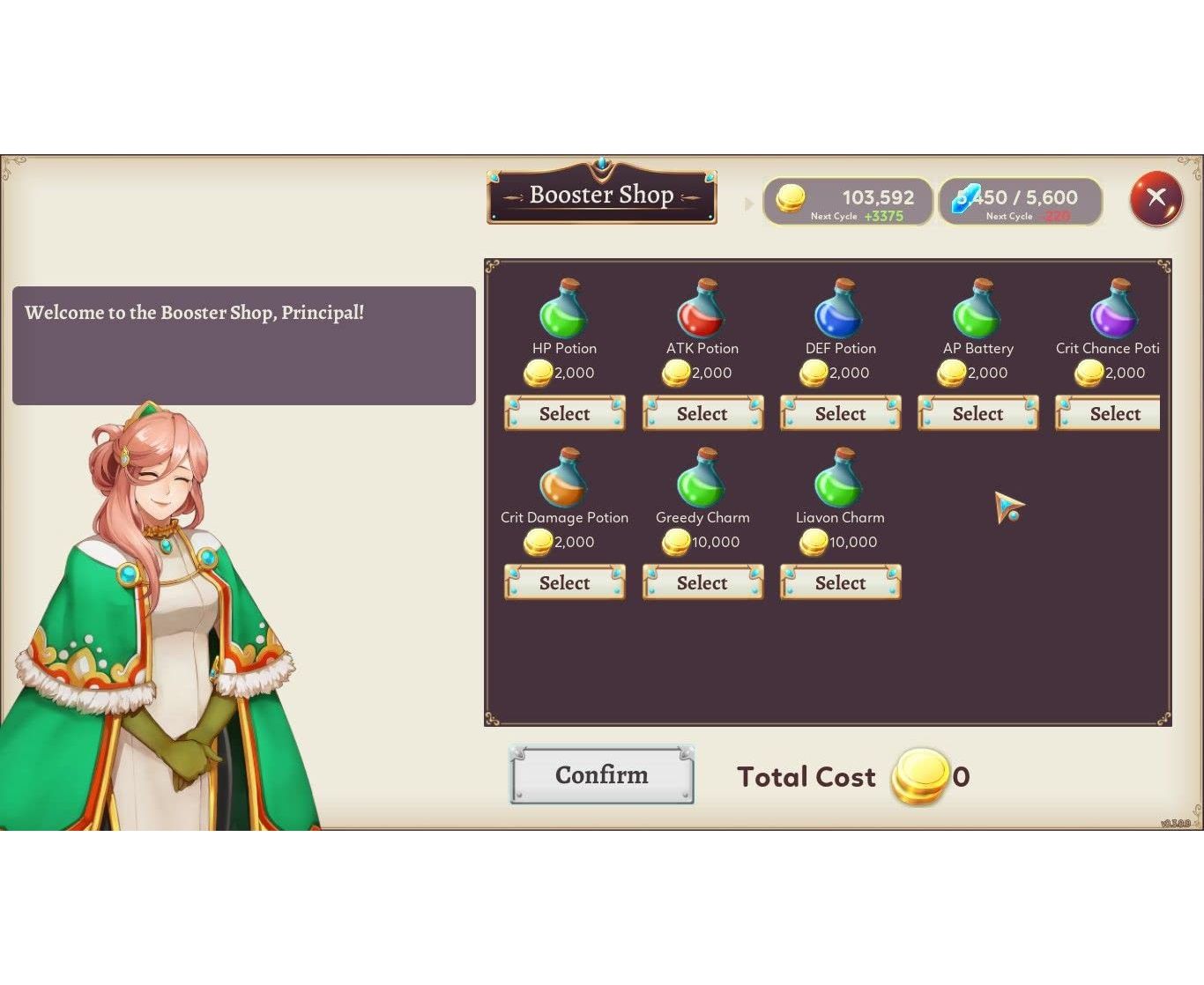Click the Greedy Charm bottle icon

click(702, 478)
